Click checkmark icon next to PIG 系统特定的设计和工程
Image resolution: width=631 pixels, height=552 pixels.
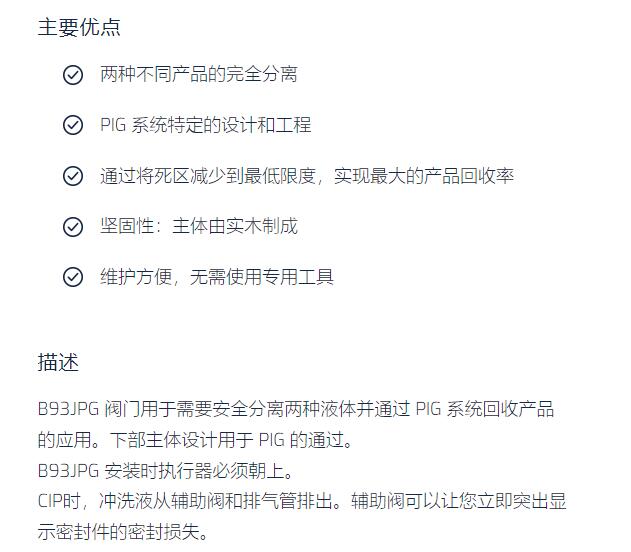(x=73, y=125)
